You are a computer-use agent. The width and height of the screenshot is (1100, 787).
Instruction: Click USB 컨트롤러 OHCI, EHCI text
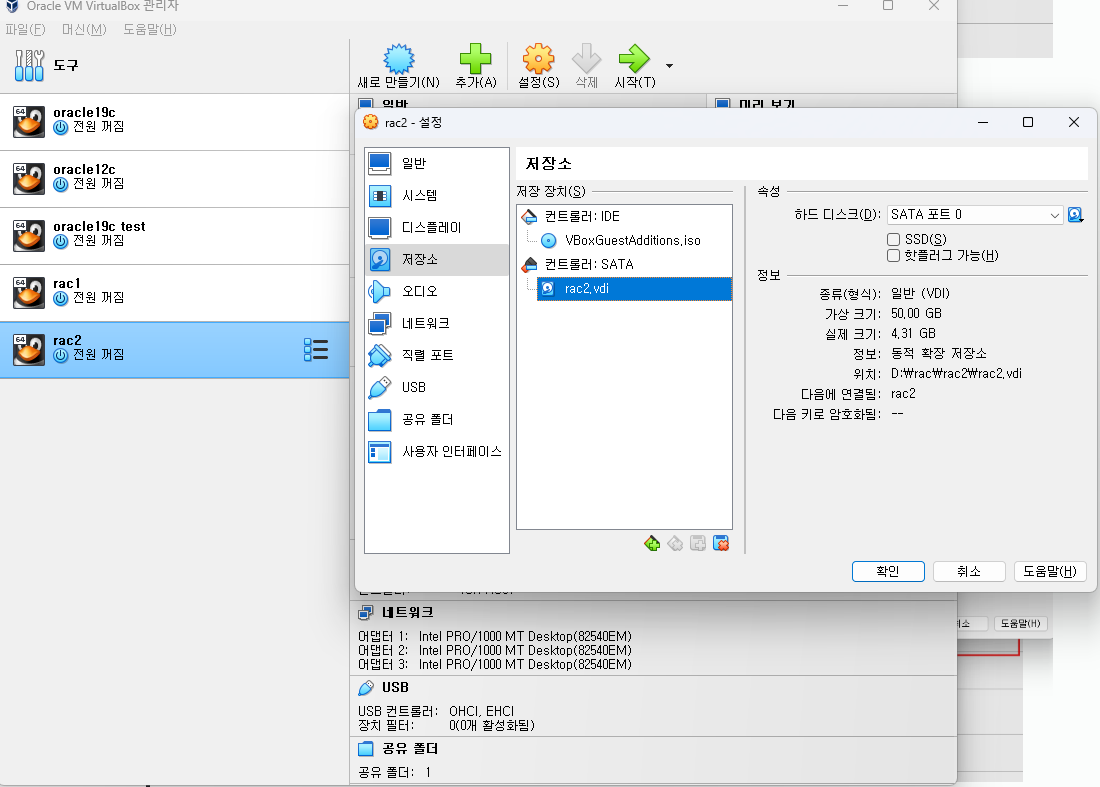click(481, 711)
